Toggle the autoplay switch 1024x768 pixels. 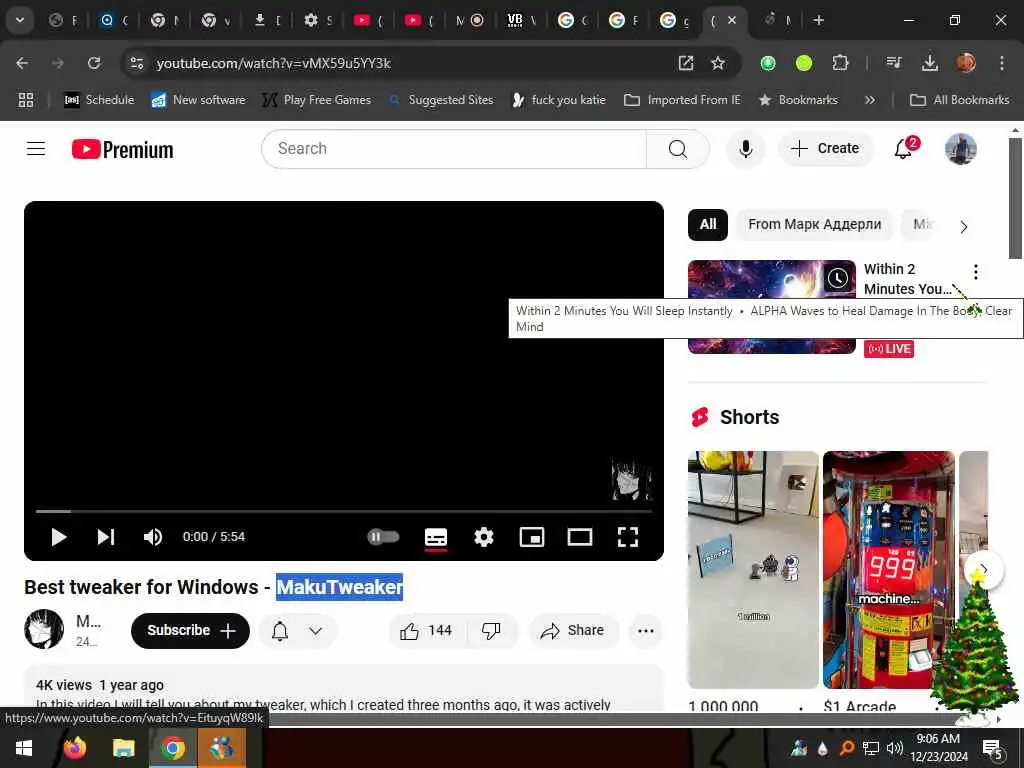(x=383, y=537)
